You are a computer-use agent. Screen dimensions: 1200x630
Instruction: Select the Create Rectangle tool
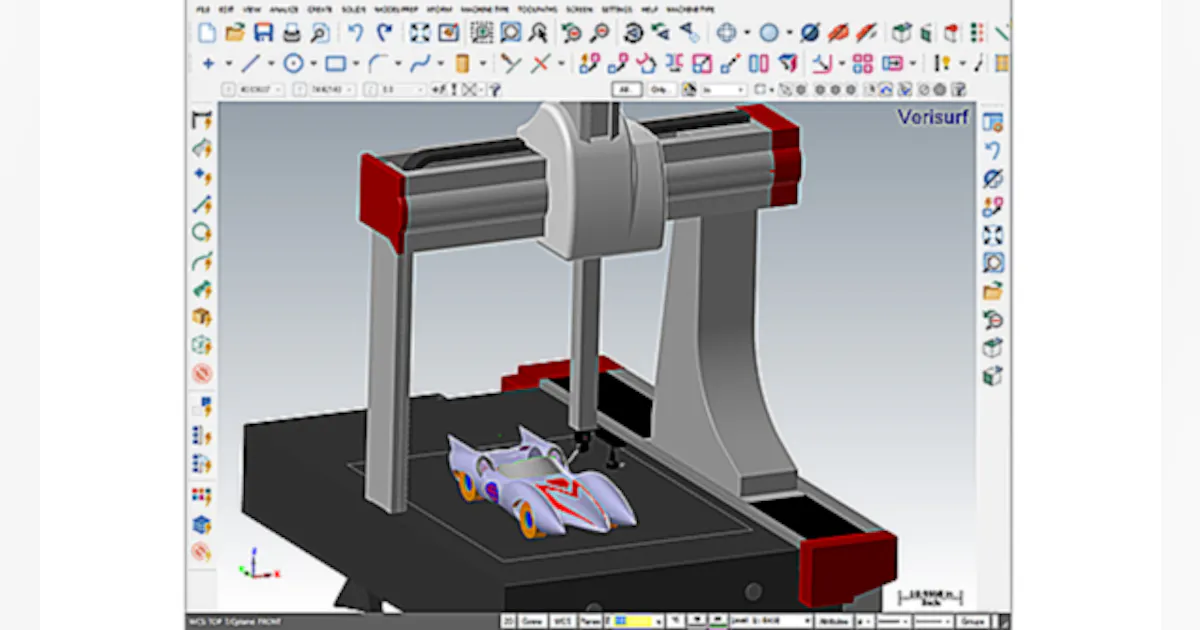pos(335,63)
